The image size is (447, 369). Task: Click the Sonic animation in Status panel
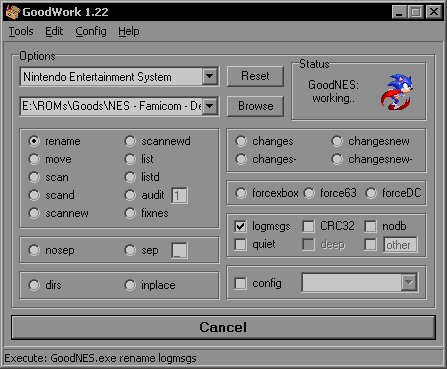click(x=397, y=92)
